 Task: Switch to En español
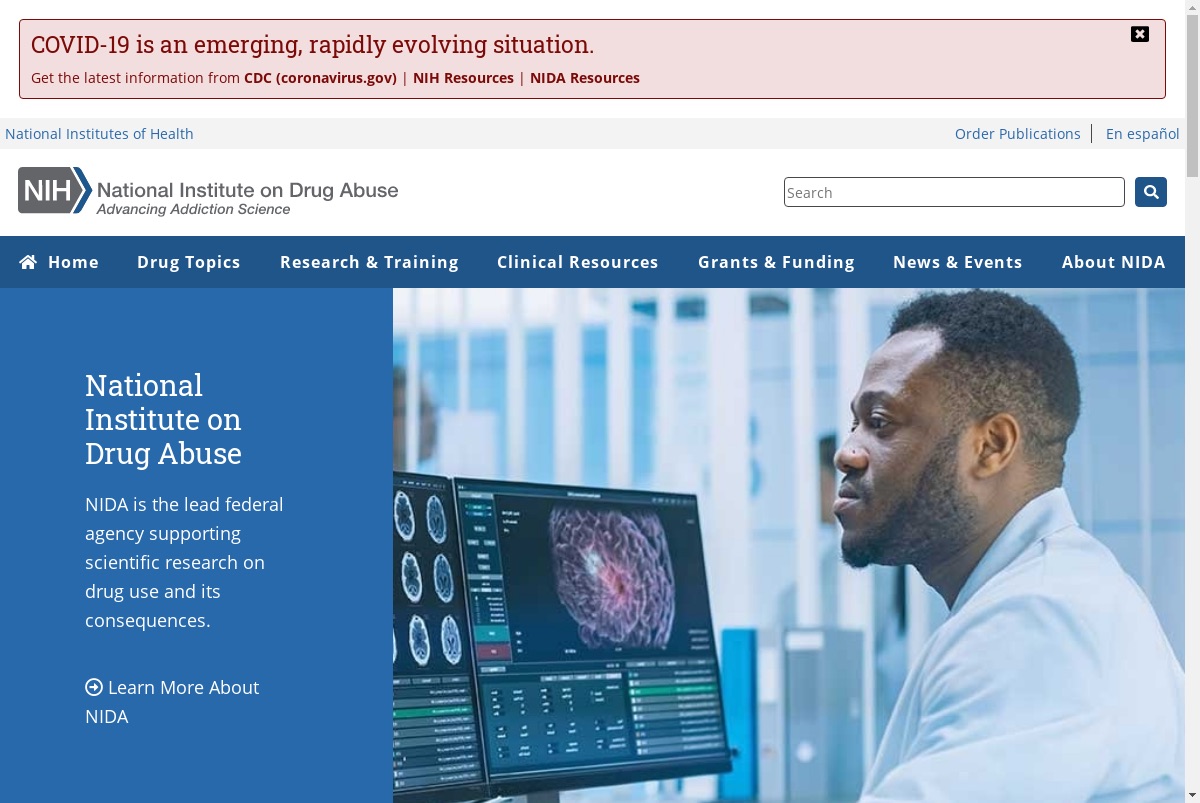pos(1143,134)
